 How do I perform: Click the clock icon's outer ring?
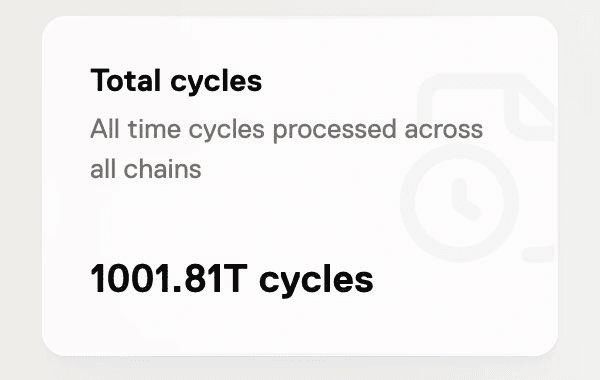(459, 150)
